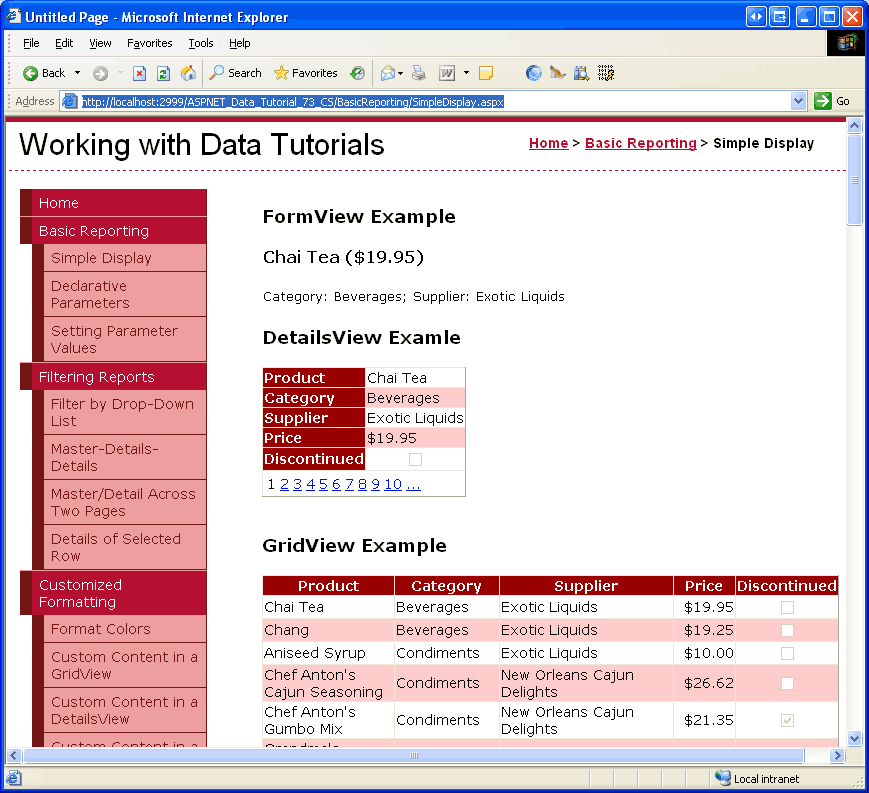This screenshot has height=793, width=869.
Task: Open the Back button history dropdown arrow
Action: (77, 73)
